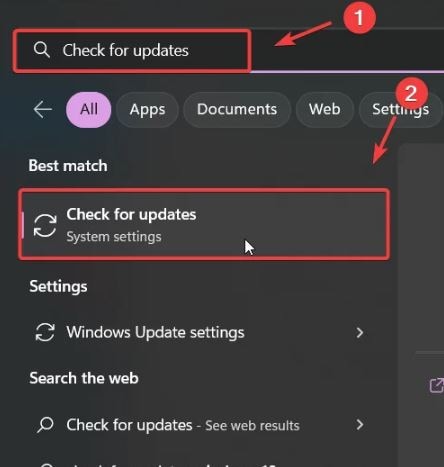
Task: Click the magnifier icon beside See web results
Action: 45,425
